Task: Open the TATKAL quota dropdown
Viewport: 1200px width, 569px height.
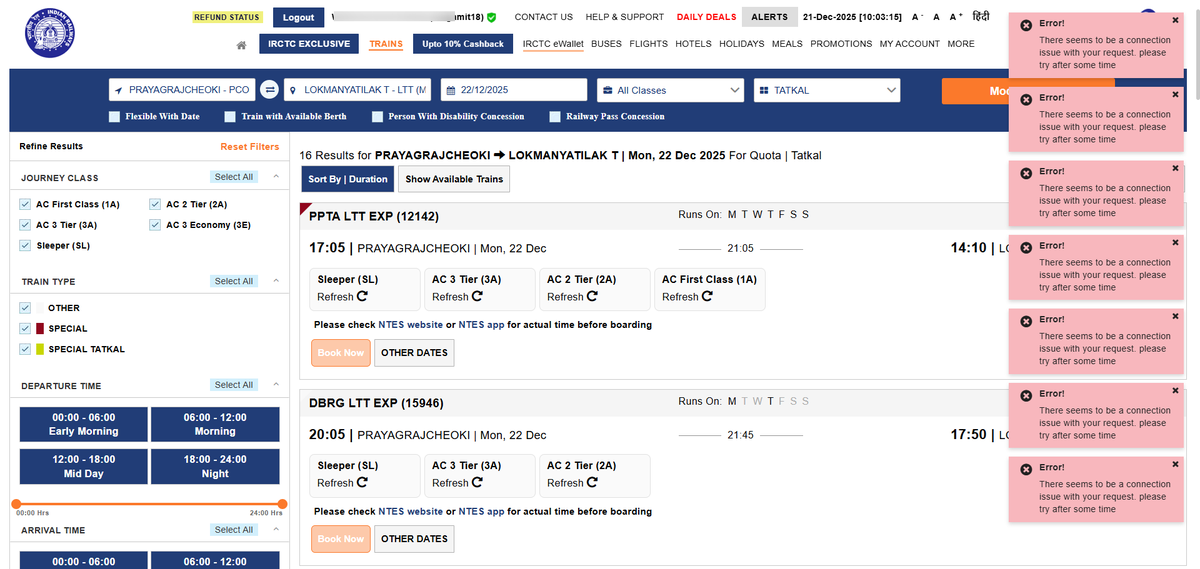Action: tap(828, 90)
